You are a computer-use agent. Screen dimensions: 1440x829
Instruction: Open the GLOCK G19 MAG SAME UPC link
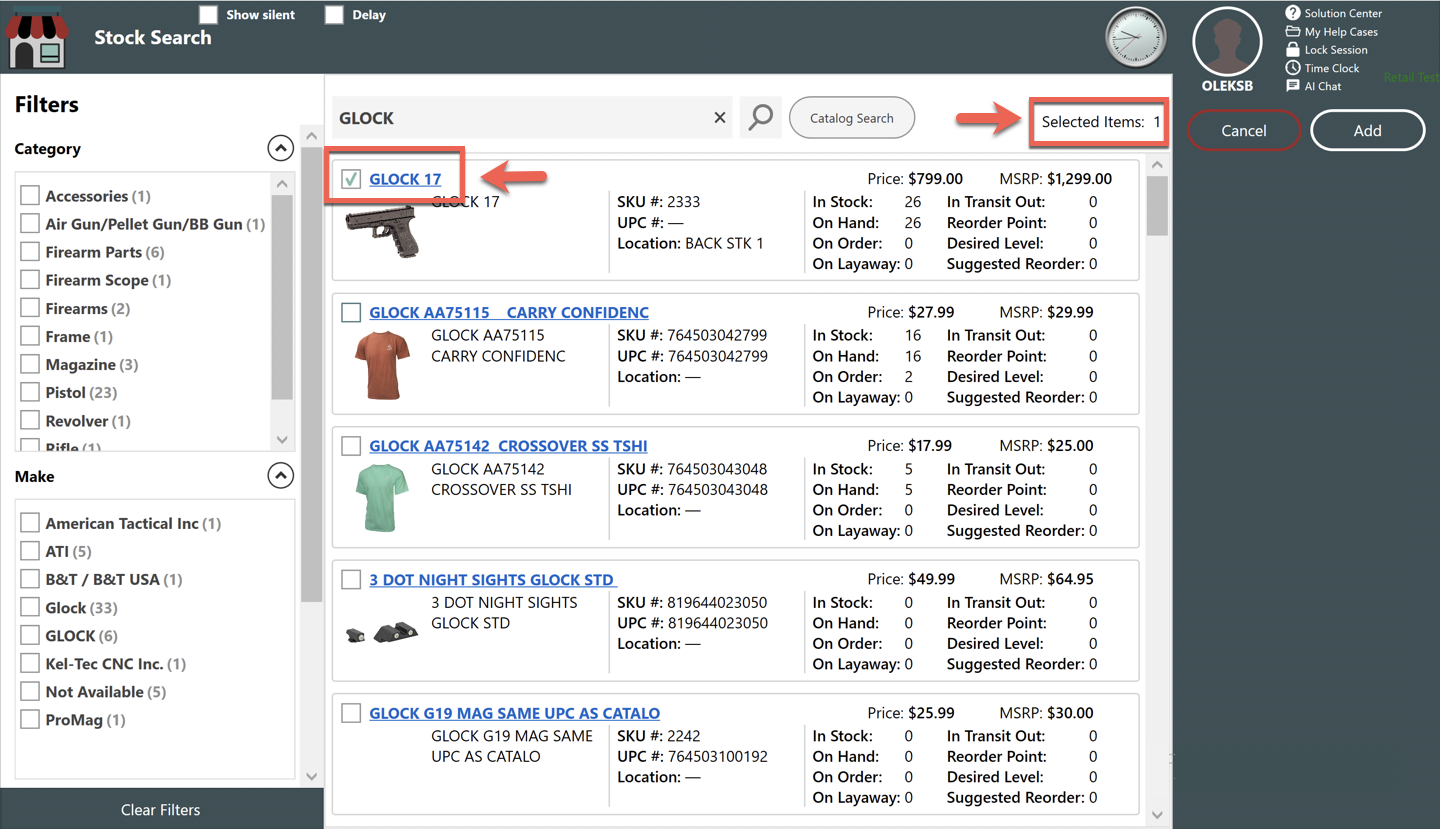(514, 713)
